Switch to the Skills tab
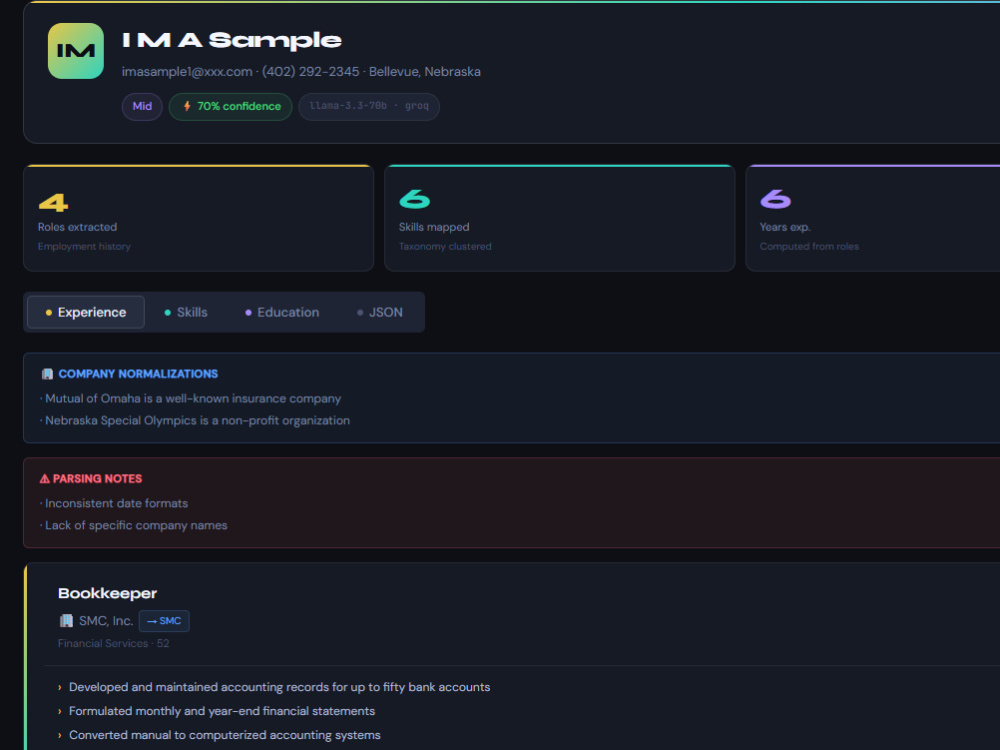This screenshot has height=750, width=1000. (x=186, y=312)
